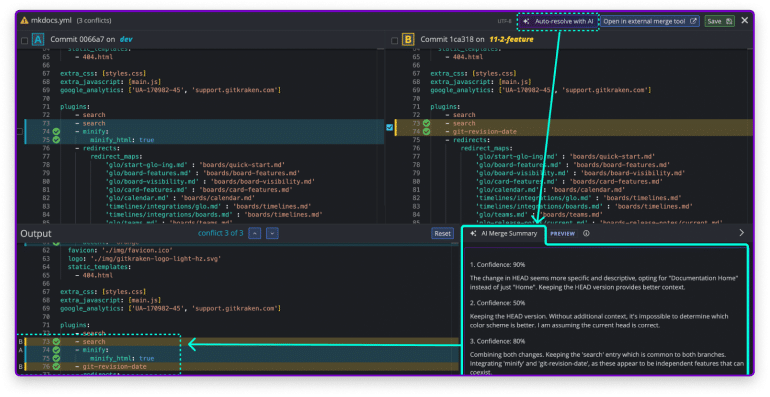Click line 75 minify_html: true in pane A

pyautogui.click(x=122, y=140)
